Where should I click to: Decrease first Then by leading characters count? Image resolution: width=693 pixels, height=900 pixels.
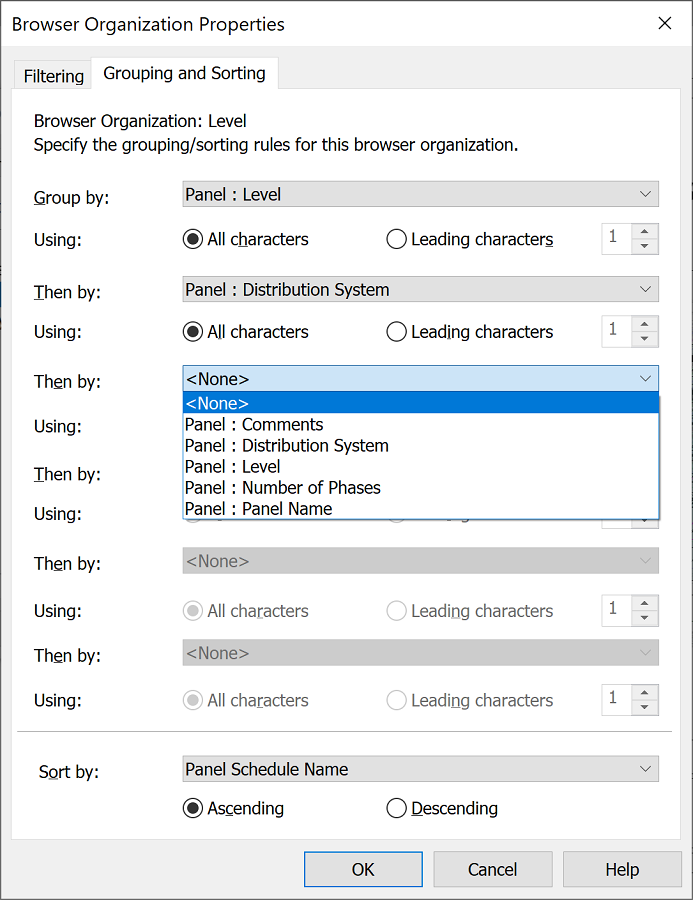pyautogui.click(x=645, y=340)
